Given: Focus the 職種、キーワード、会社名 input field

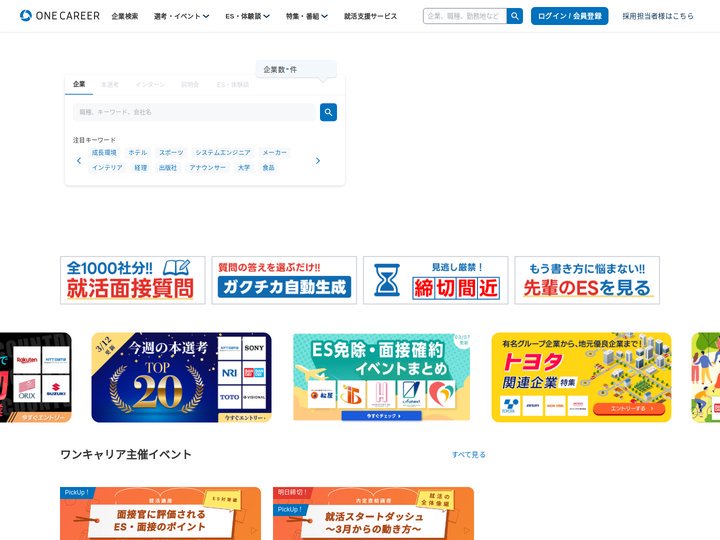Looking at the screenshot, I should pyautogui.click(x=194, y=112).
